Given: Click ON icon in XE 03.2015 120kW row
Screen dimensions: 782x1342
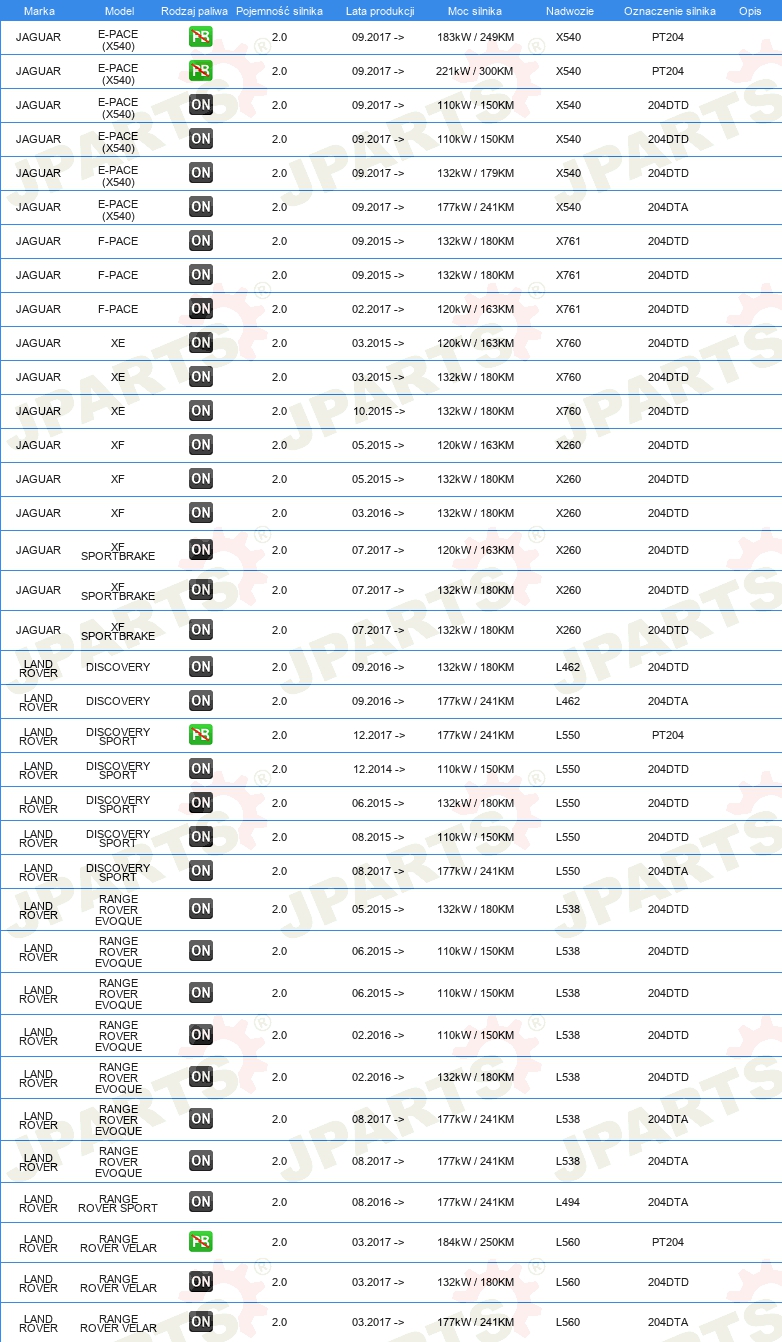Looking at the screenshot, I should (x=201, y=343).
